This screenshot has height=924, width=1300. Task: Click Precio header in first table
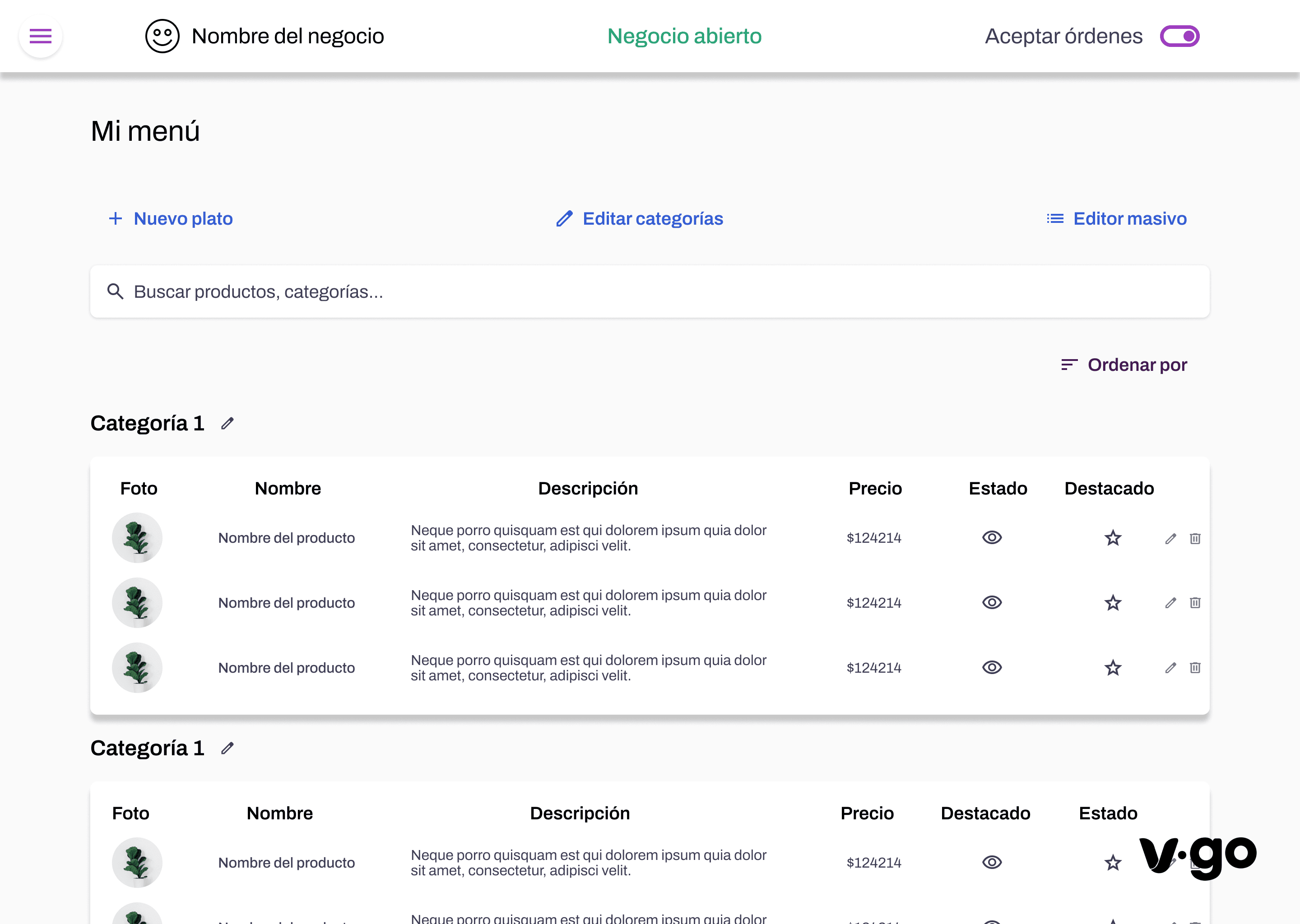tap(875, 488)
